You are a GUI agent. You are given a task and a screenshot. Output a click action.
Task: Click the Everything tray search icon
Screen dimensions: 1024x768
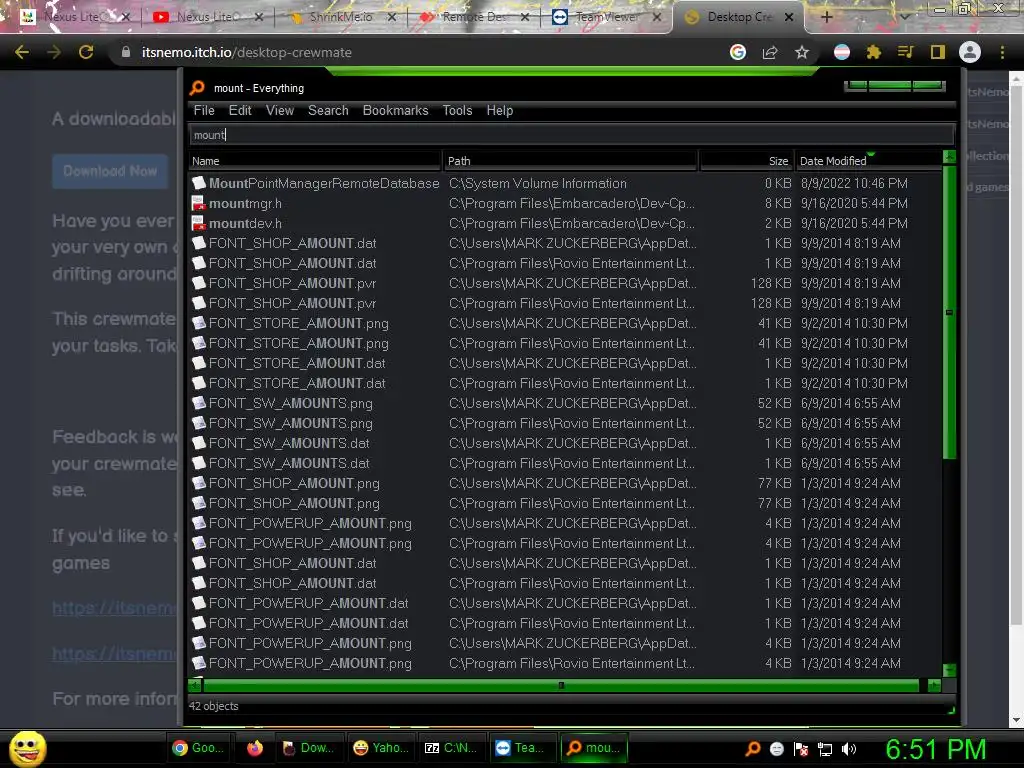[753, 749]
